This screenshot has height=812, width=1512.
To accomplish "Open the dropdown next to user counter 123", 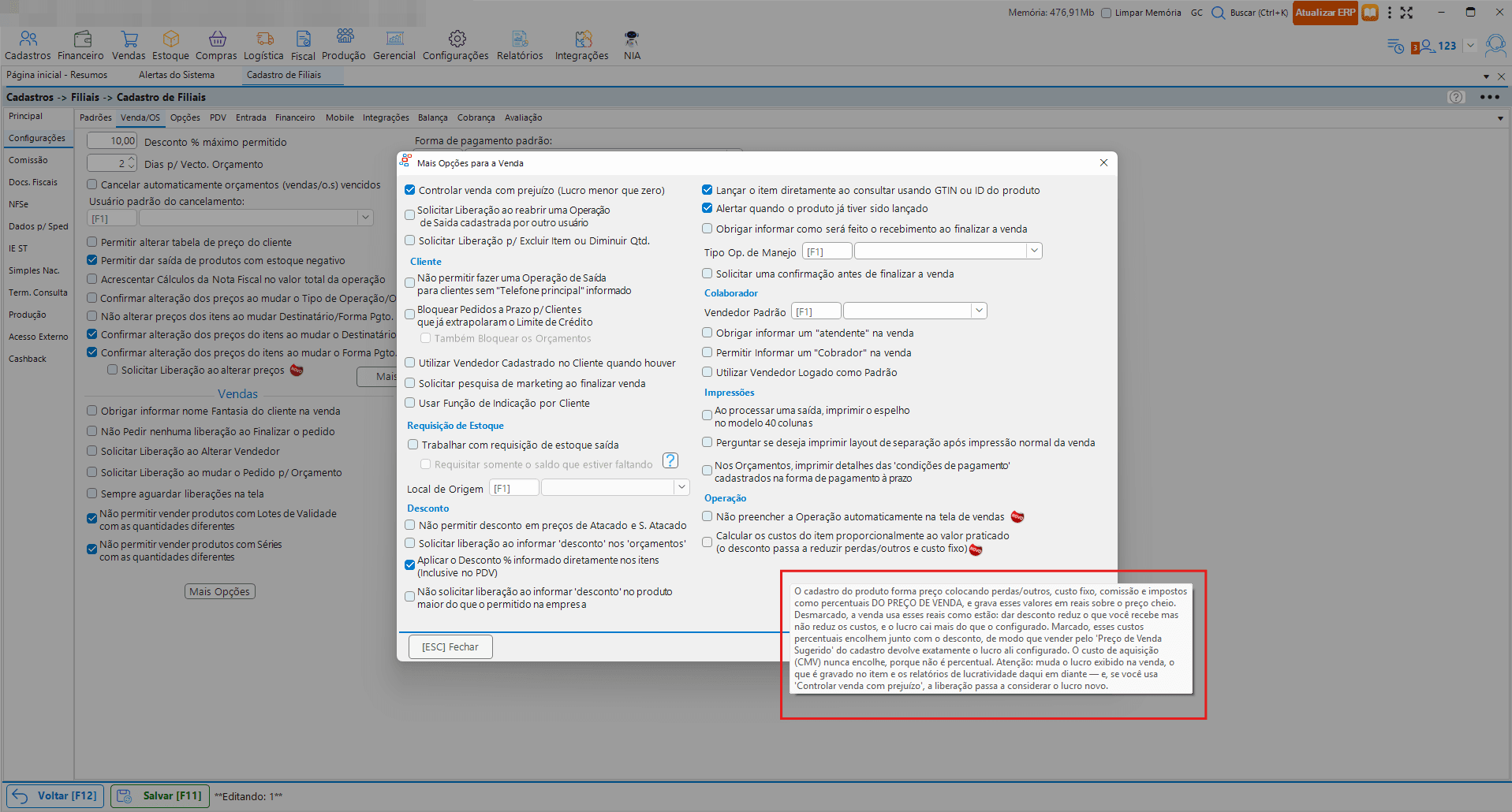I will click(x=1470, y=46).
